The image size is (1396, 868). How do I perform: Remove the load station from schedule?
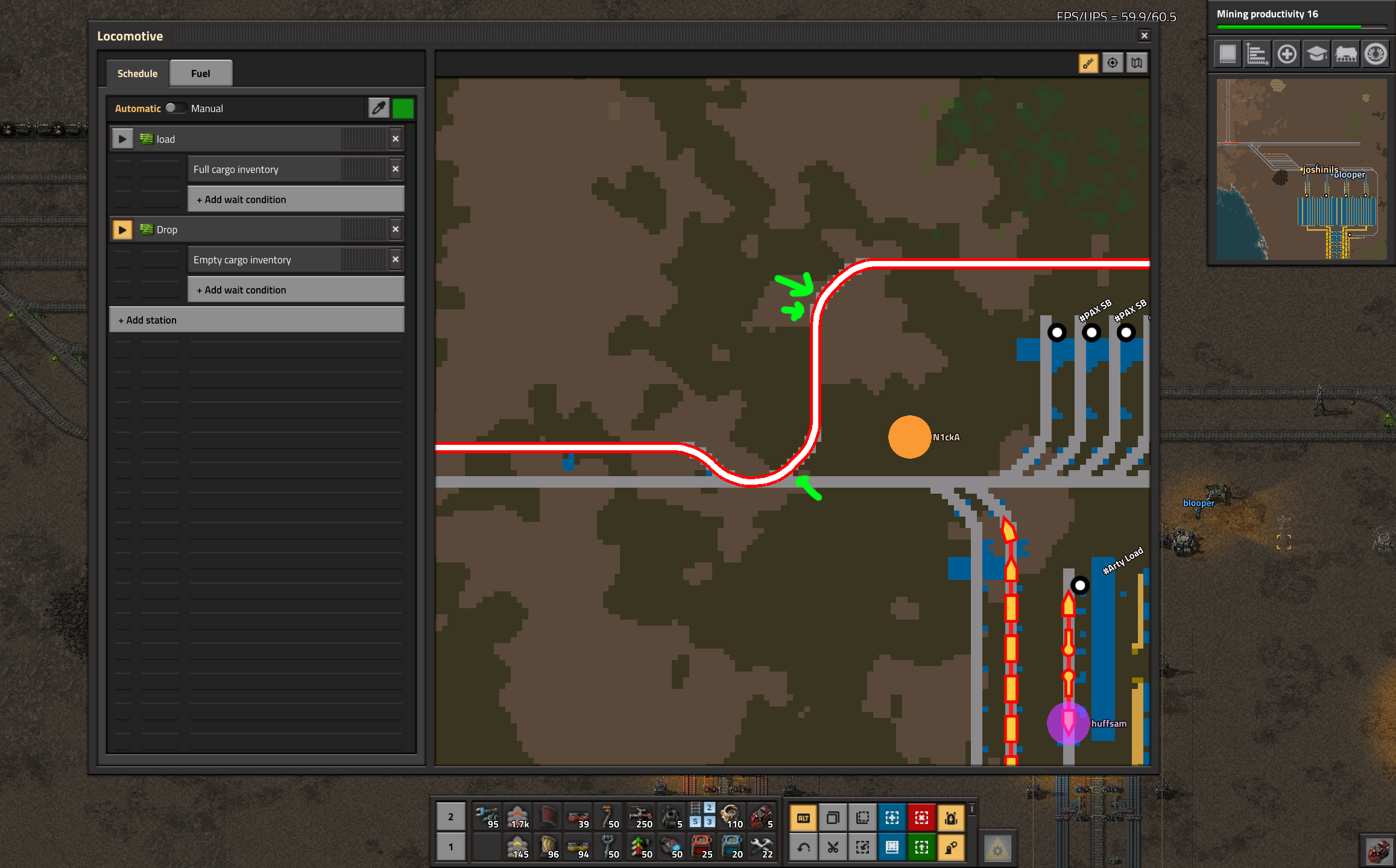(396, 139)
